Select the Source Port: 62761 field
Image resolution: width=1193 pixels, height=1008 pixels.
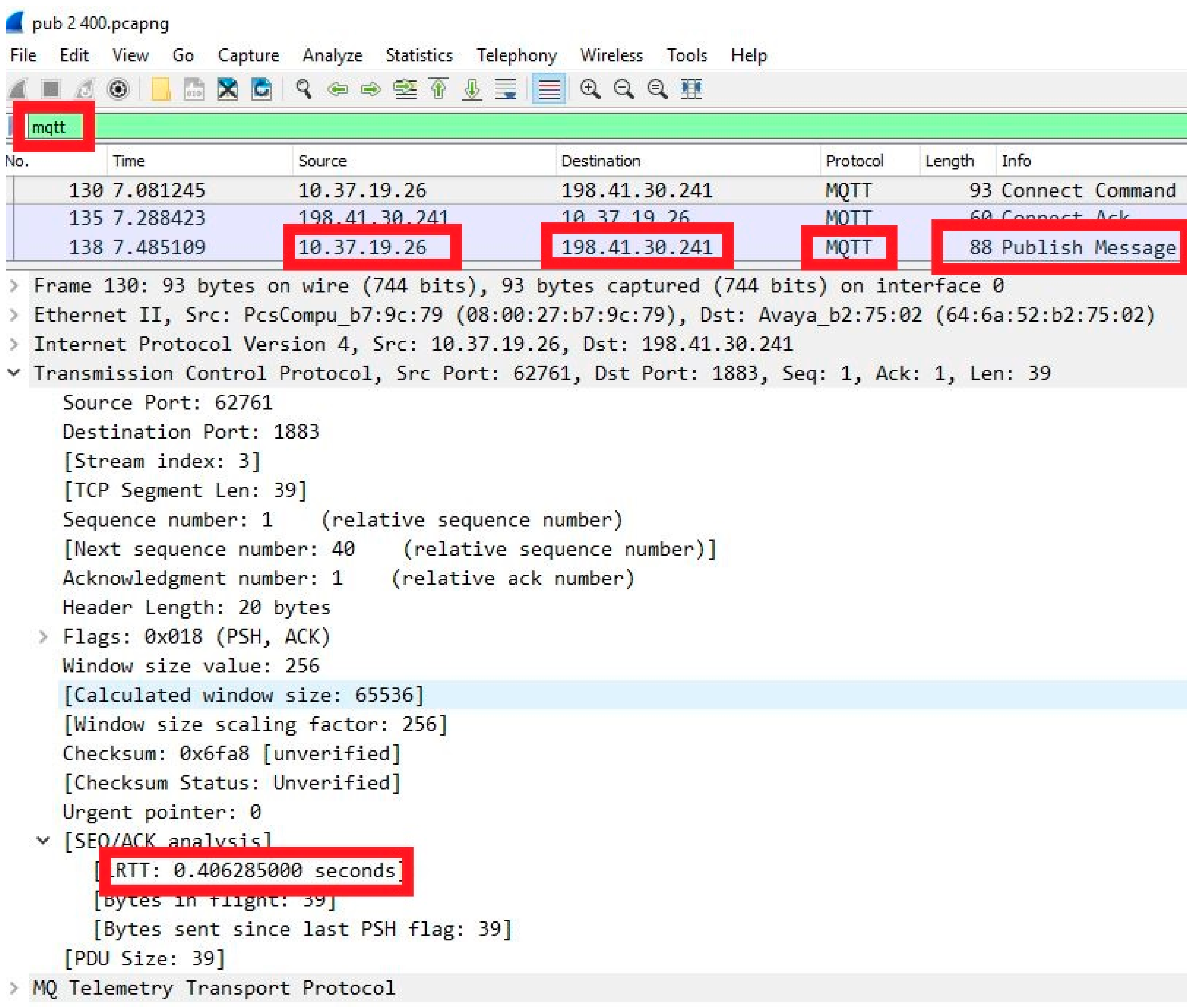(167, 402)
